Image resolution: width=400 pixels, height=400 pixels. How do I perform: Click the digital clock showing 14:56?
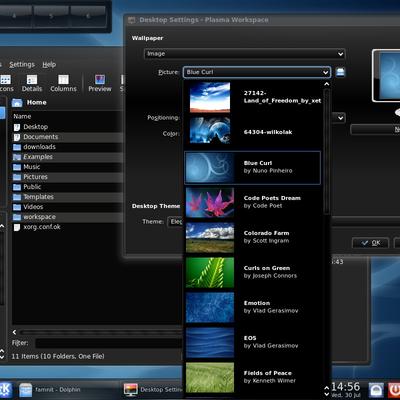pos(346,387)
